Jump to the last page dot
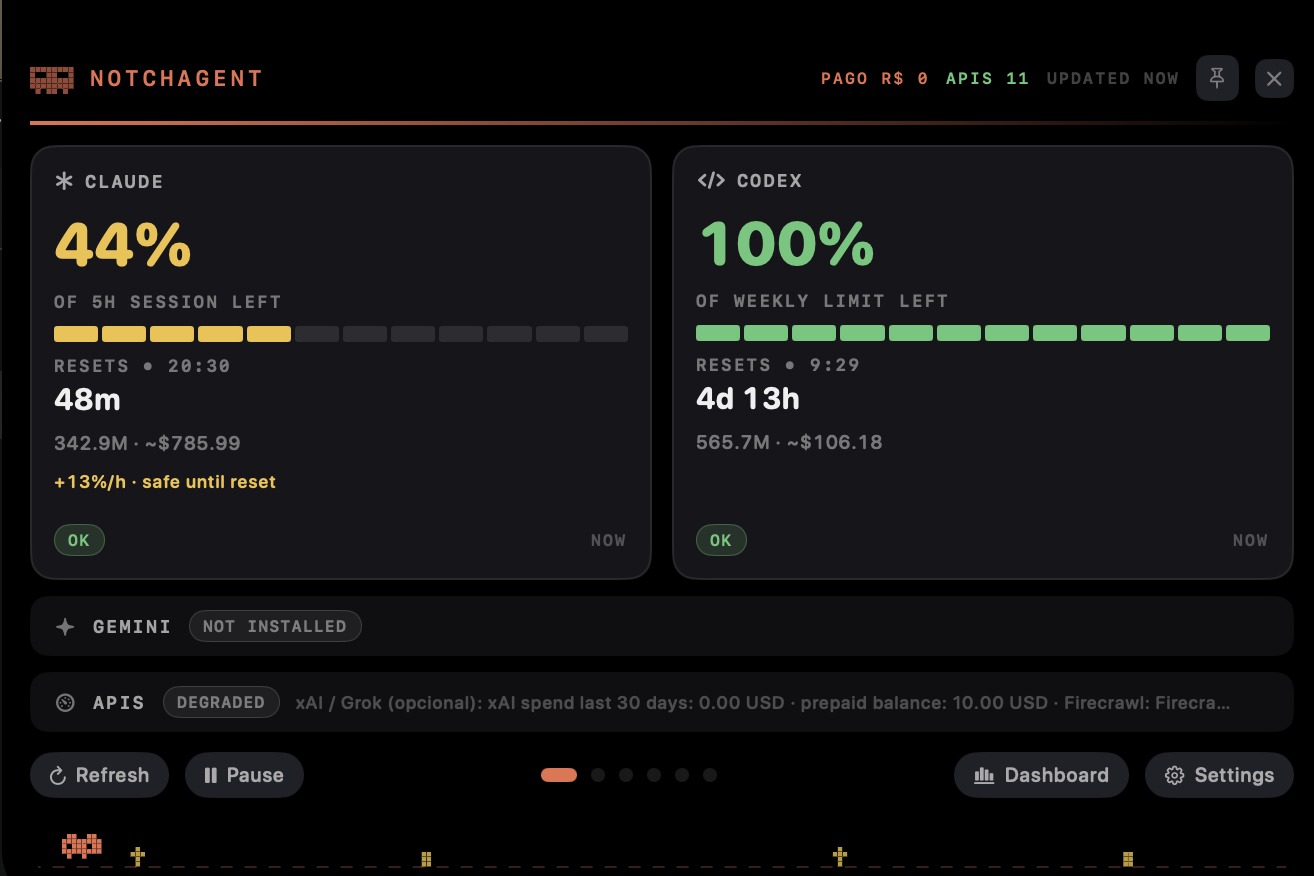Image resolution: width=1314 pixels, height=876 pixels. point(710,775)
